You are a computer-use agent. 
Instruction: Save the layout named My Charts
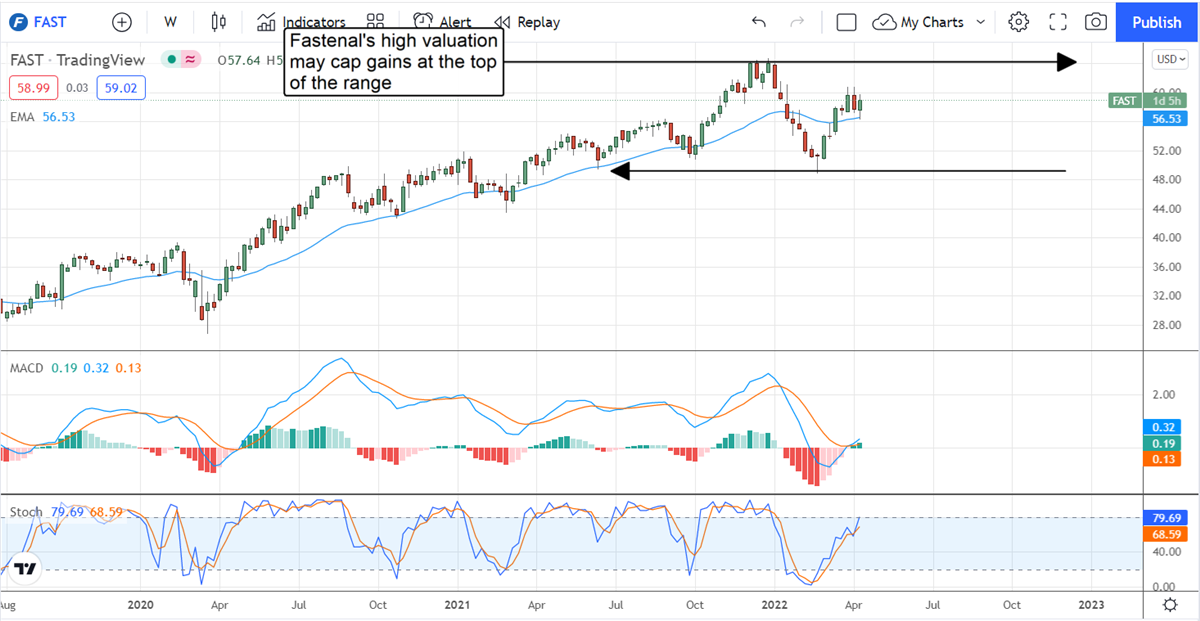point(920,22)
